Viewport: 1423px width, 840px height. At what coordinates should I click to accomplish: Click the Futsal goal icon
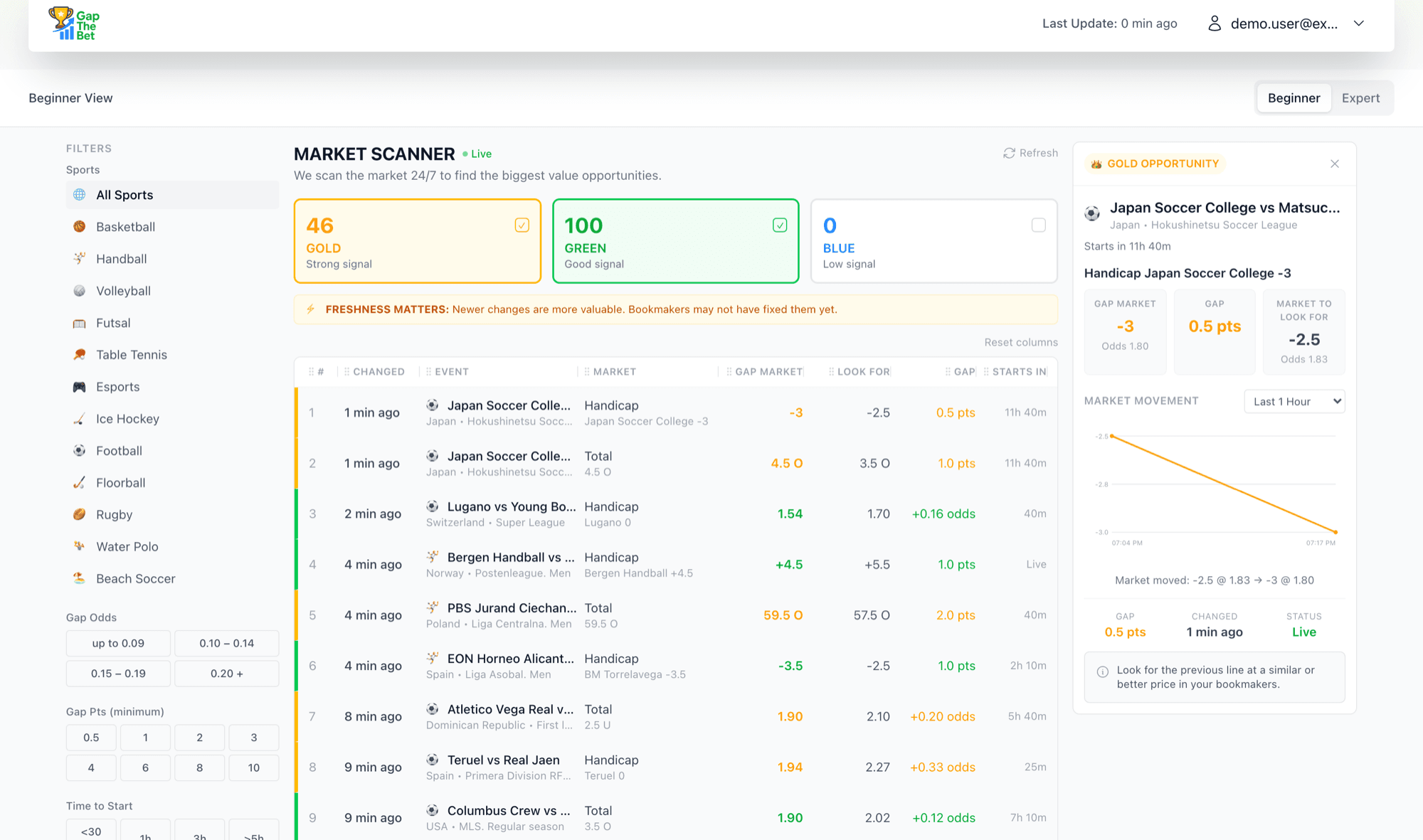[80, 323]
